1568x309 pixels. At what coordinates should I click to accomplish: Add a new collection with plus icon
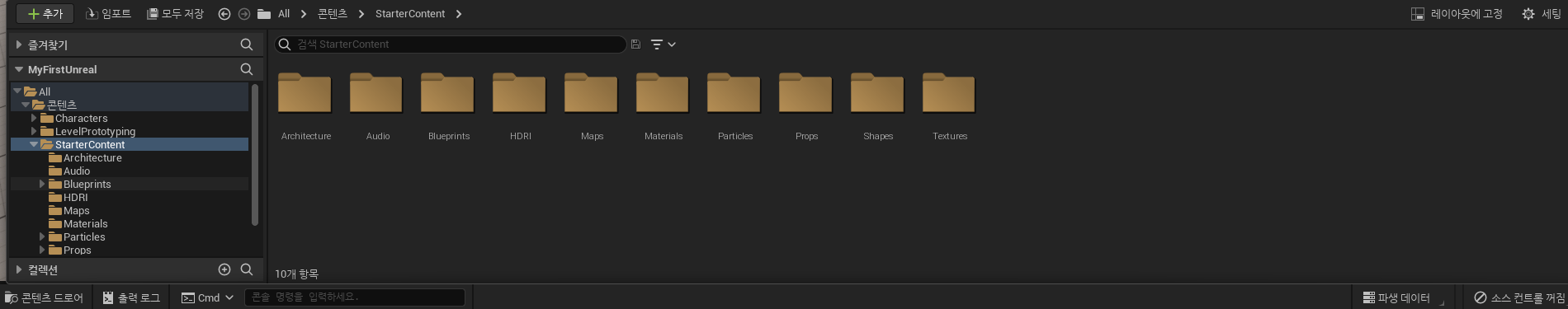[x=224, y=269]
